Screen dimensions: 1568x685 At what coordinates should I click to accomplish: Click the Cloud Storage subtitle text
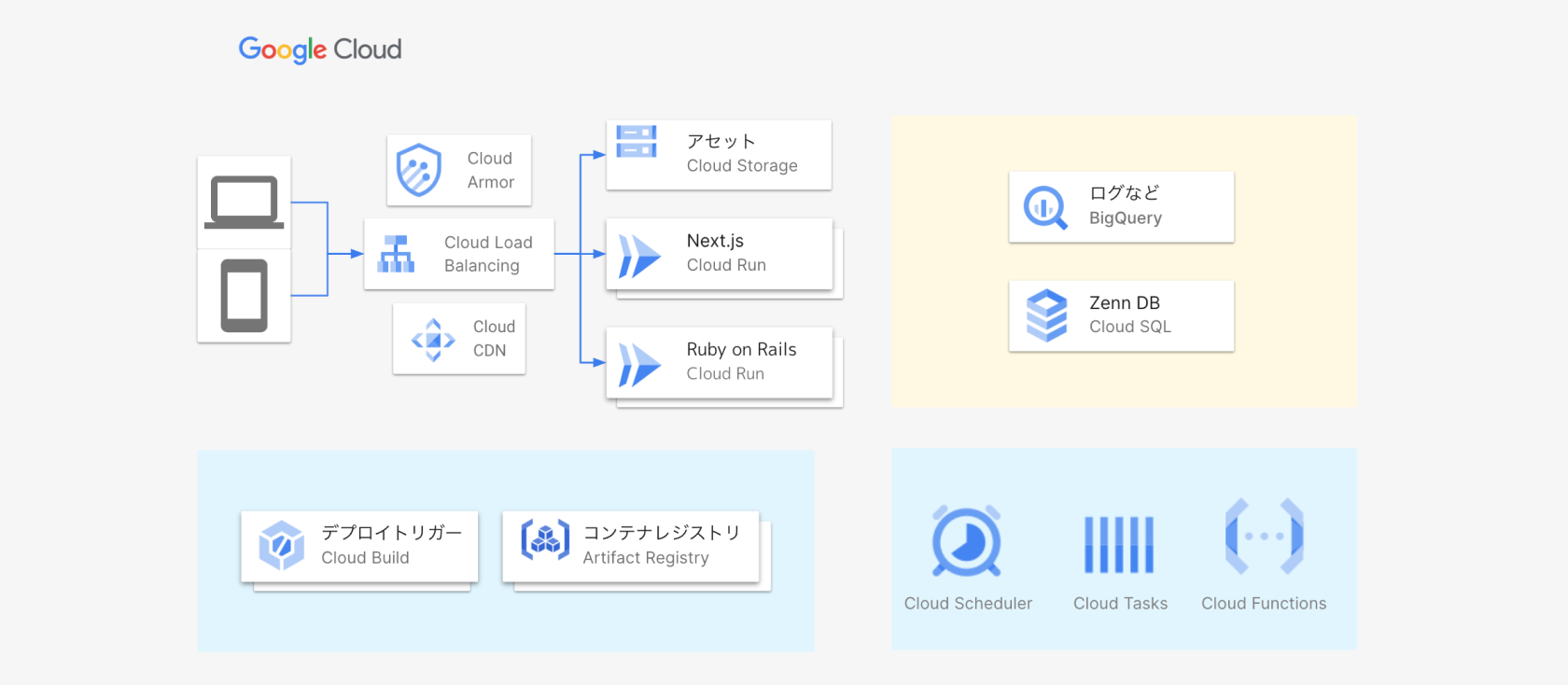(x=742, y=166)
